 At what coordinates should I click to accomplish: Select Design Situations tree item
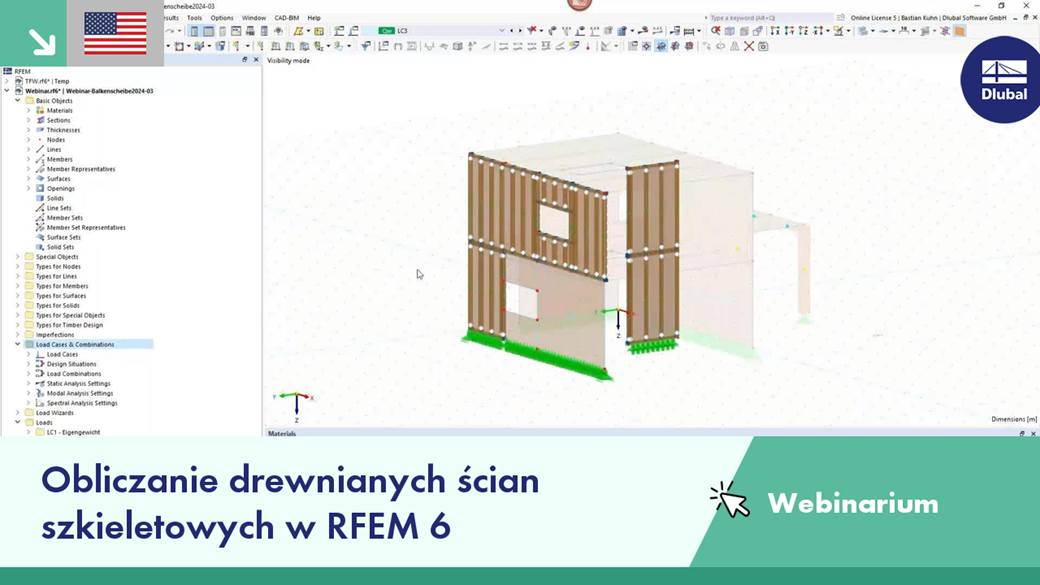pyautogui.click(x=72, y=364)
